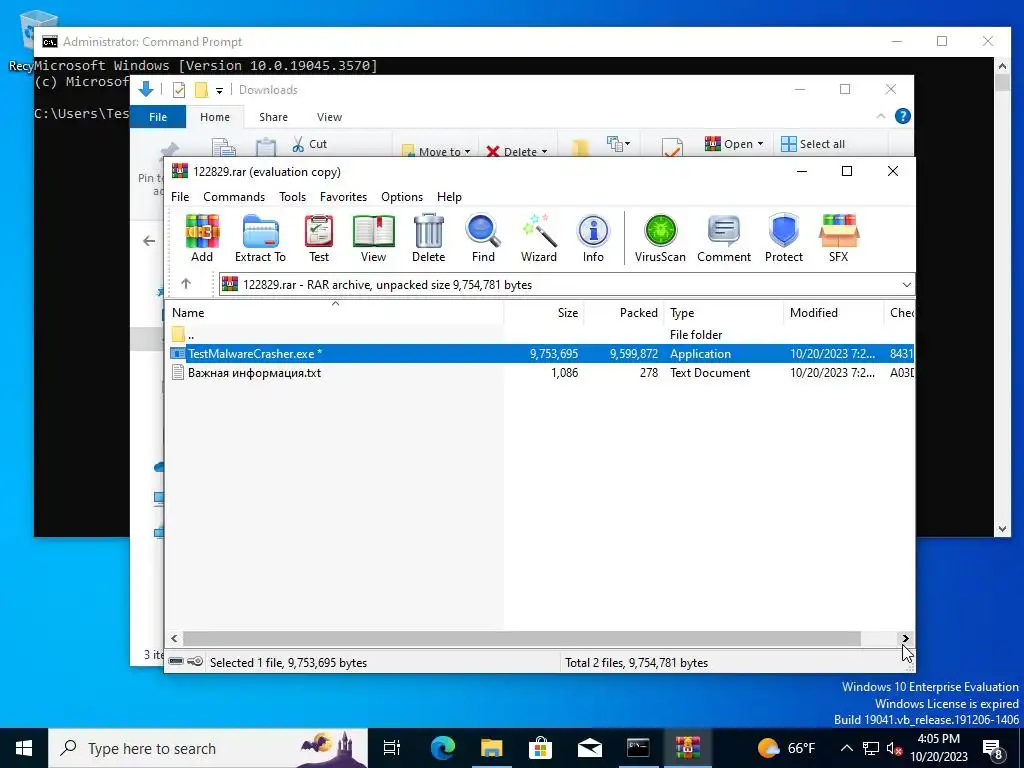Show hidden tray icons chevron
1024x768 pixels.
pyautogui.click(x=846, y=748)
